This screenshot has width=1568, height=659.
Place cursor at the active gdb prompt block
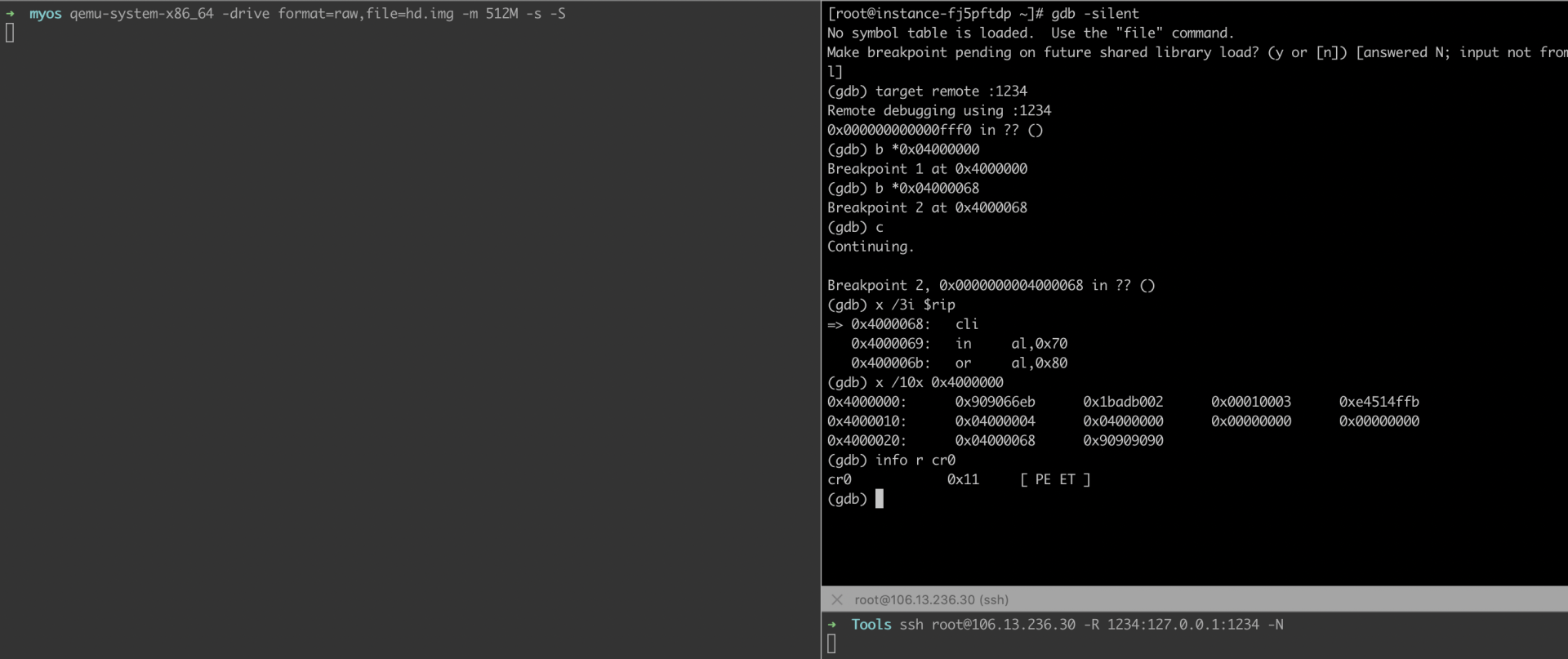879,499
